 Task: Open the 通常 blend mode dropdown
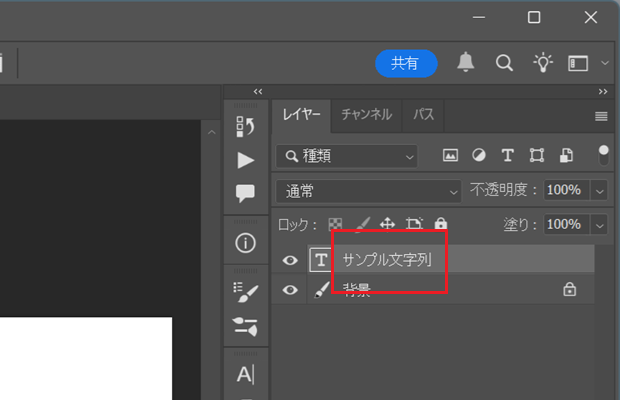tap(368, 190)
